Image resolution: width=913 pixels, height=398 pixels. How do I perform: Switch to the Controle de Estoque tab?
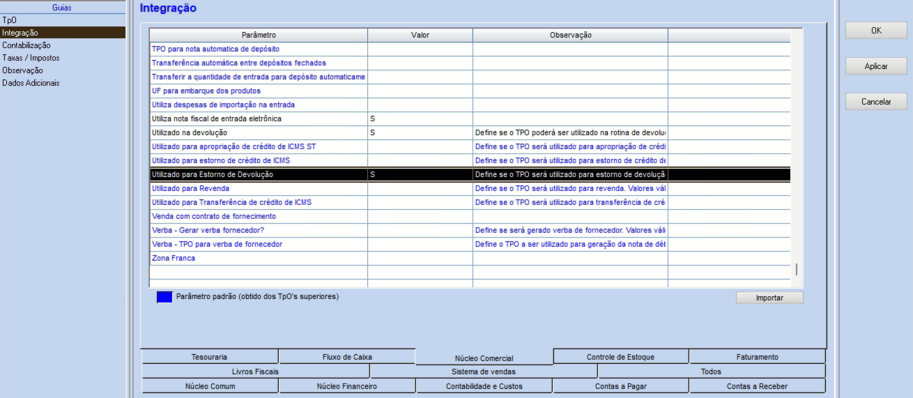[621, 357]
